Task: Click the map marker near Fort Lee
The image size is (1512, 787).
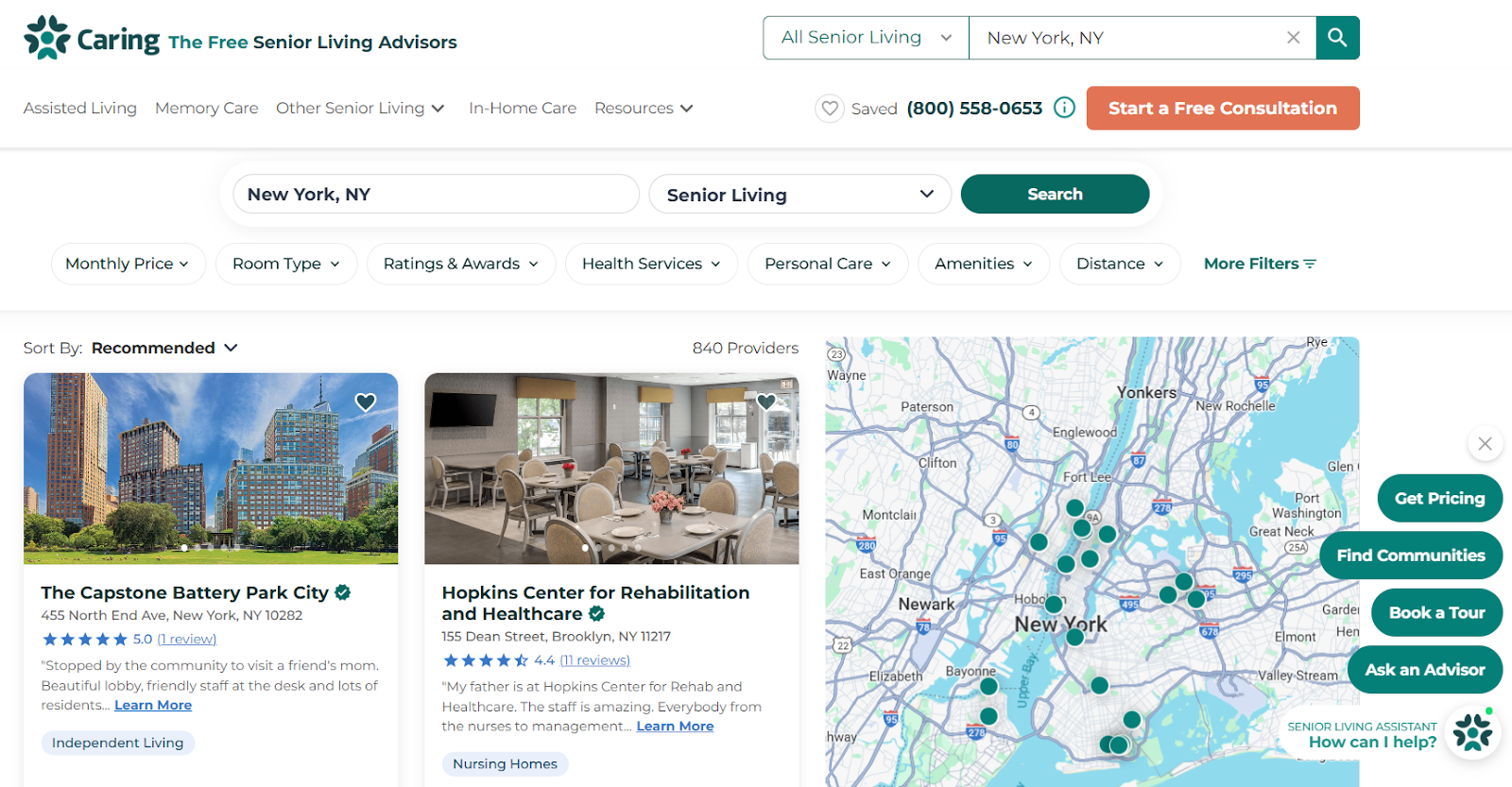Action: coord(1074,507)
